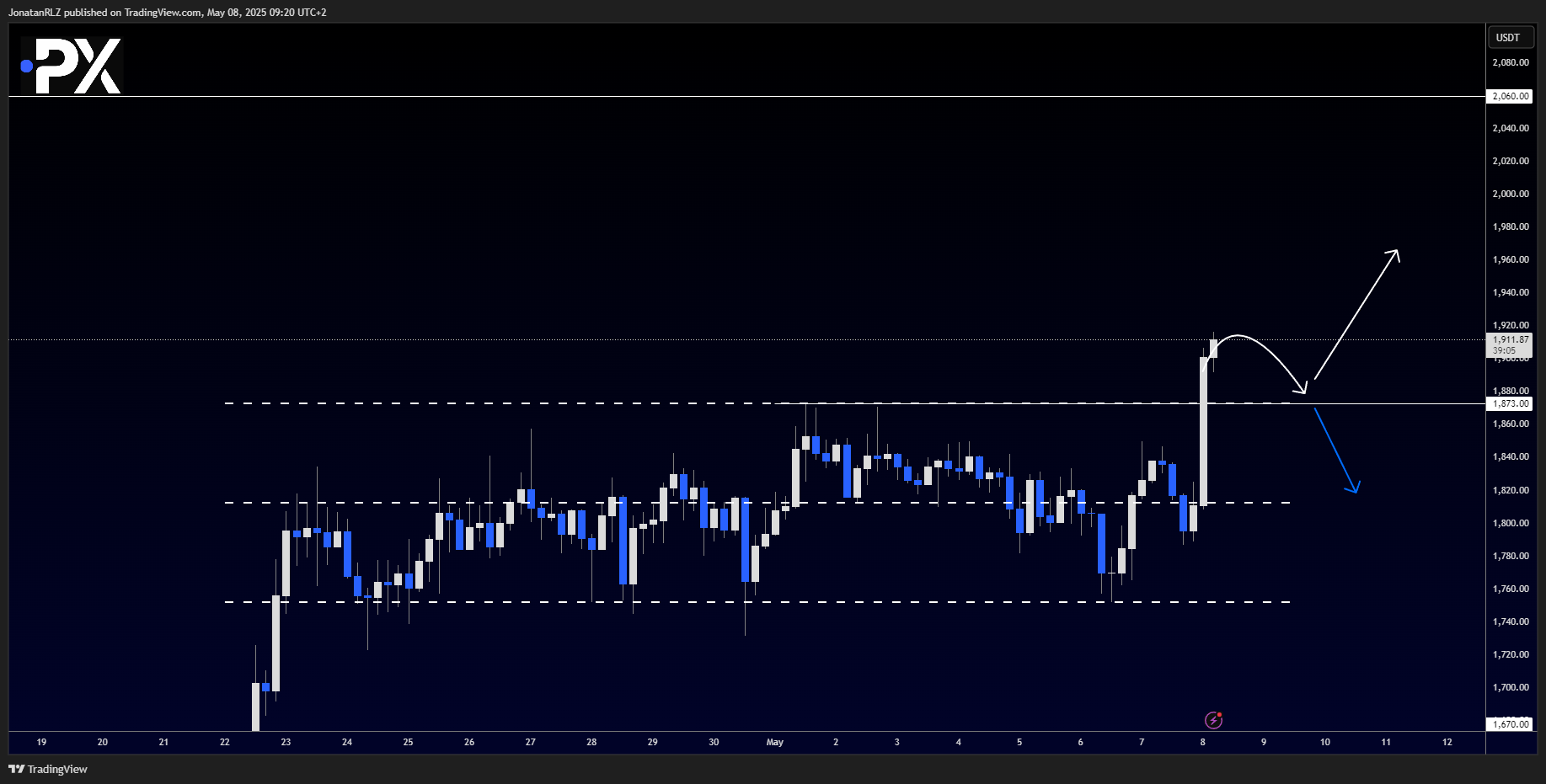Screen dimensions: 1546x784
Task: Click the header text starting with JonatanRLZ
Action: (x=167, y=13)
